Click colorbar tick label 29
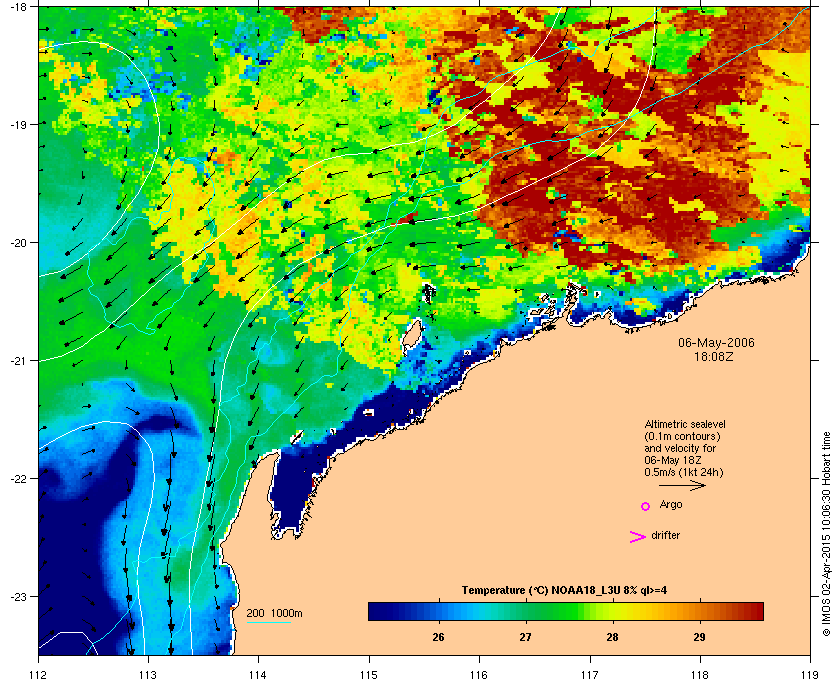This screenshot has height=680, width=840. tap(699, 638)
